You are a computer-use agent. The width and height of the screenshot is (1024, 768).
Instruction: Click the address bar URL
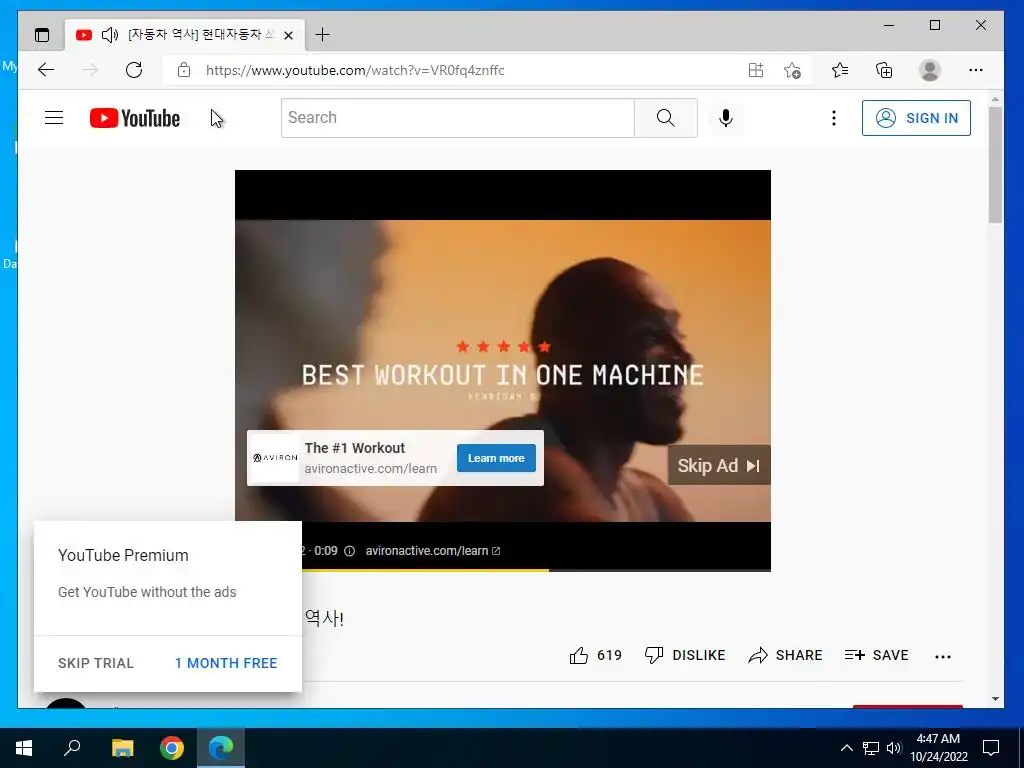pos(355,70)
